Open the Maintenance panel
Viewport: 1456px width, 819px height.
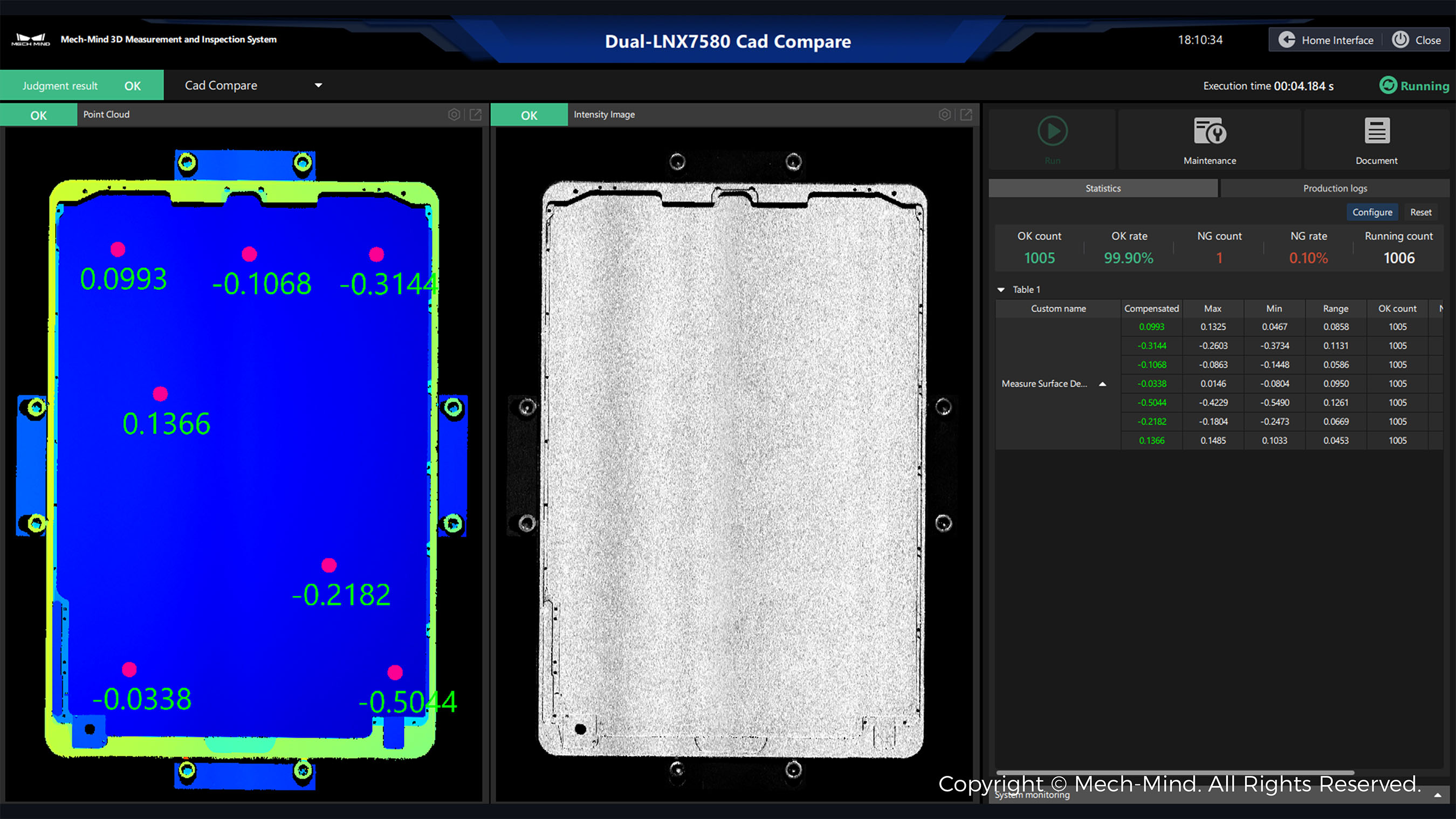(1210, 140)
